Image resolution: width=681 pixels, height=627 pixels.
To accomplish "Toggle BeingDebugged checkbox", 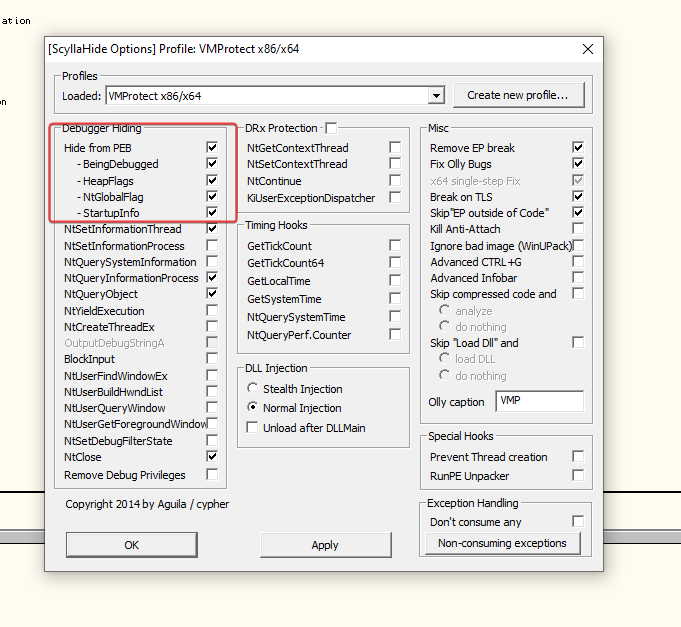I will pos(212,164).
